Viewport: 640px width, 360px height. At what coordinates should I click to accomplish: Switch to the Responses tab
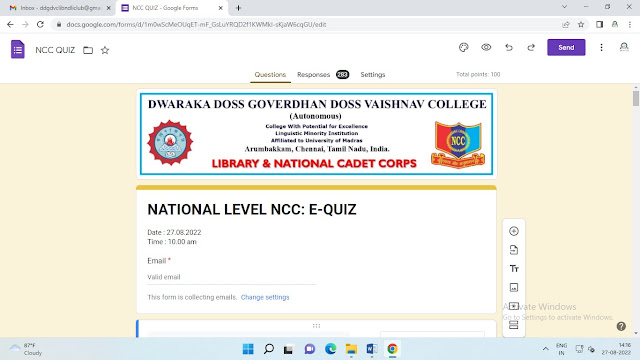coord(322,75)
